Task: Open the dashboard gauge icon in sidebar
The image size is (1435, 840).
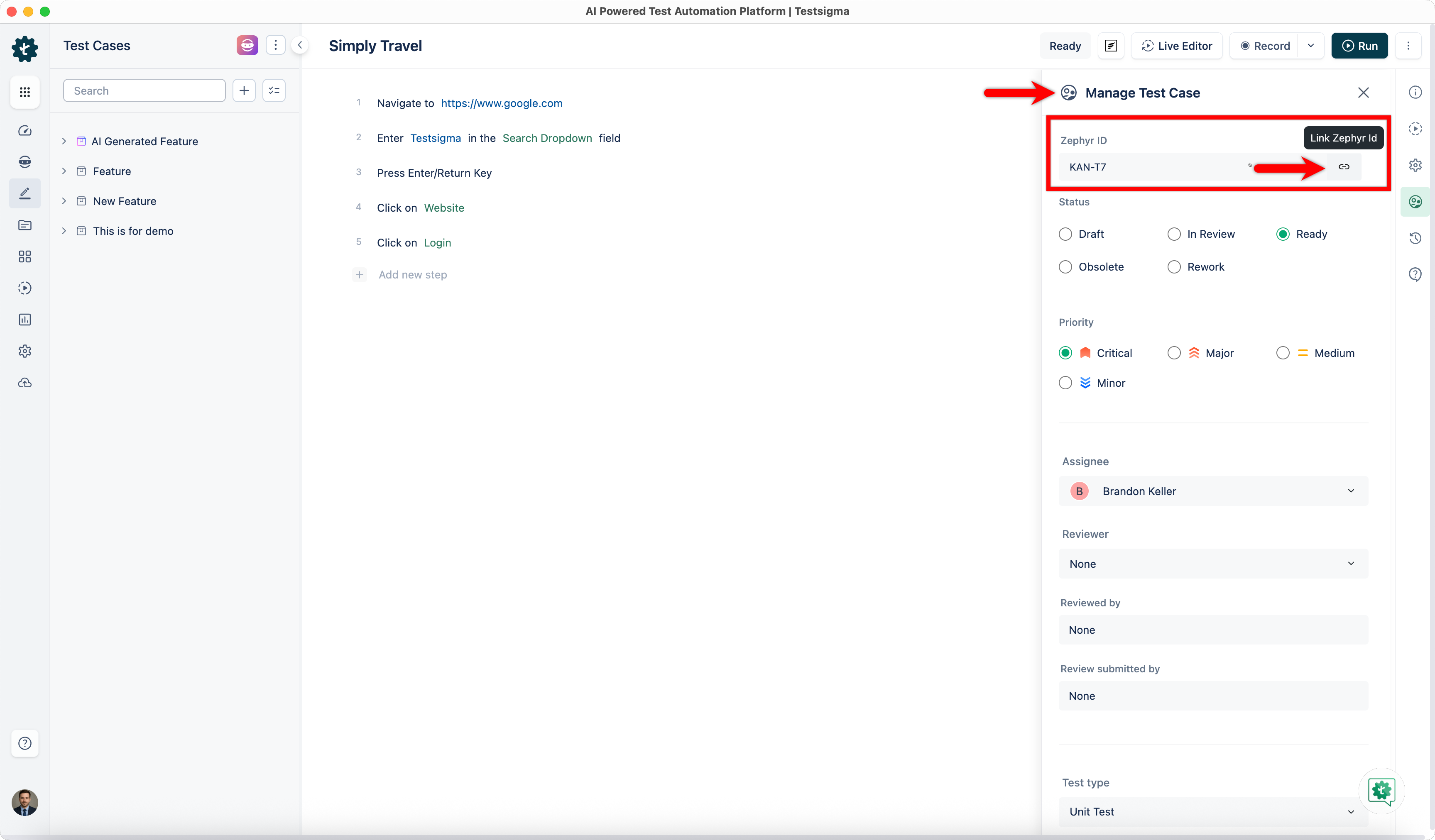Action: click(x=24, y=130)
